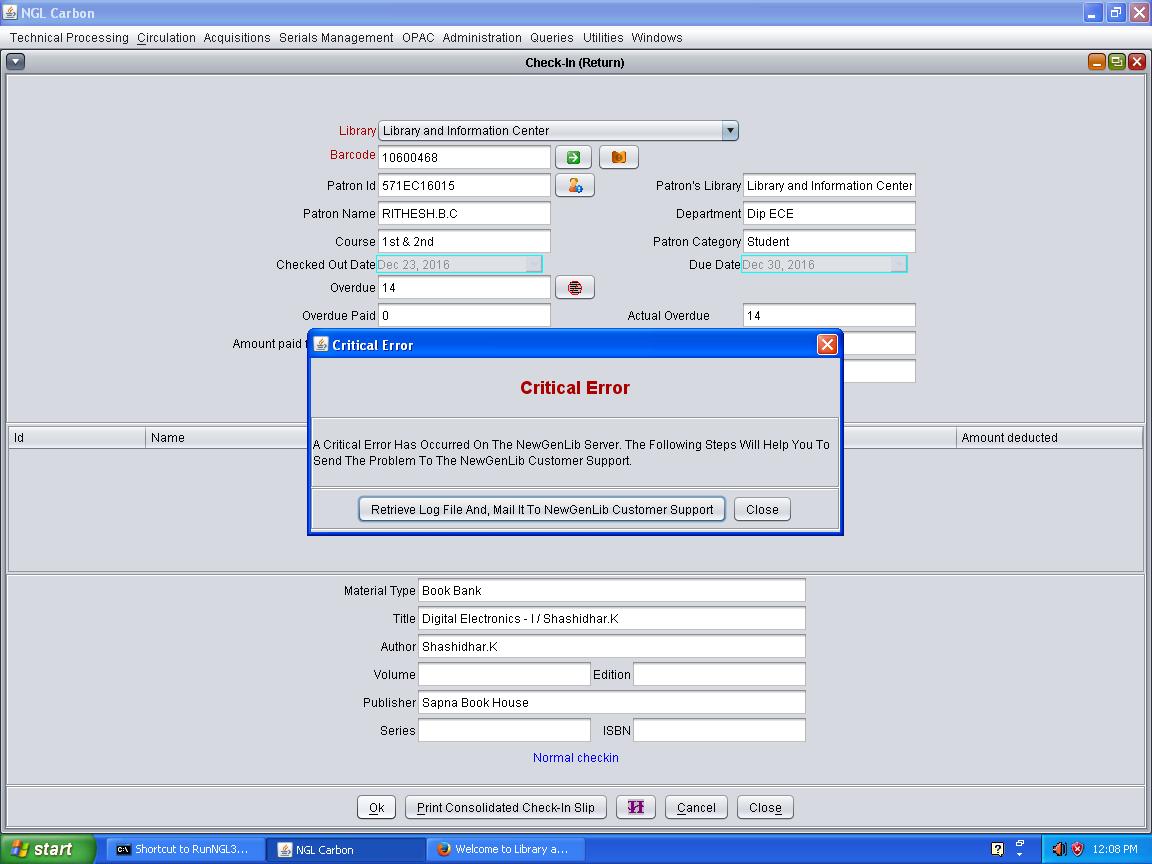Screen dimensions: 1152x864
Task: Expand the Library dropdown list
Action: click(x=730, y=131)
